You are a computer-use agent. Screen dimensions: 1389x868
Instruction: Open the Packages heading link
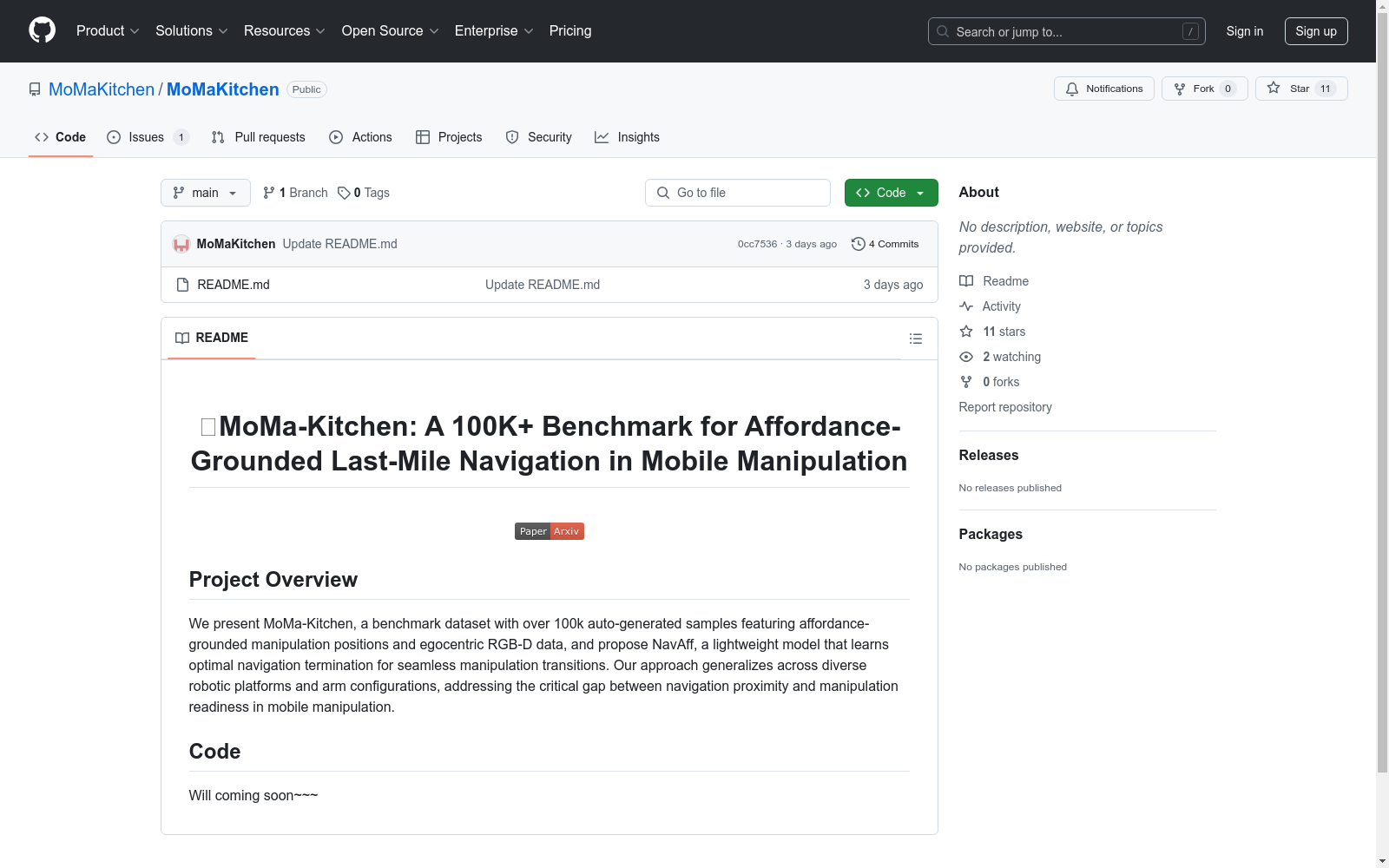(991, 534)
